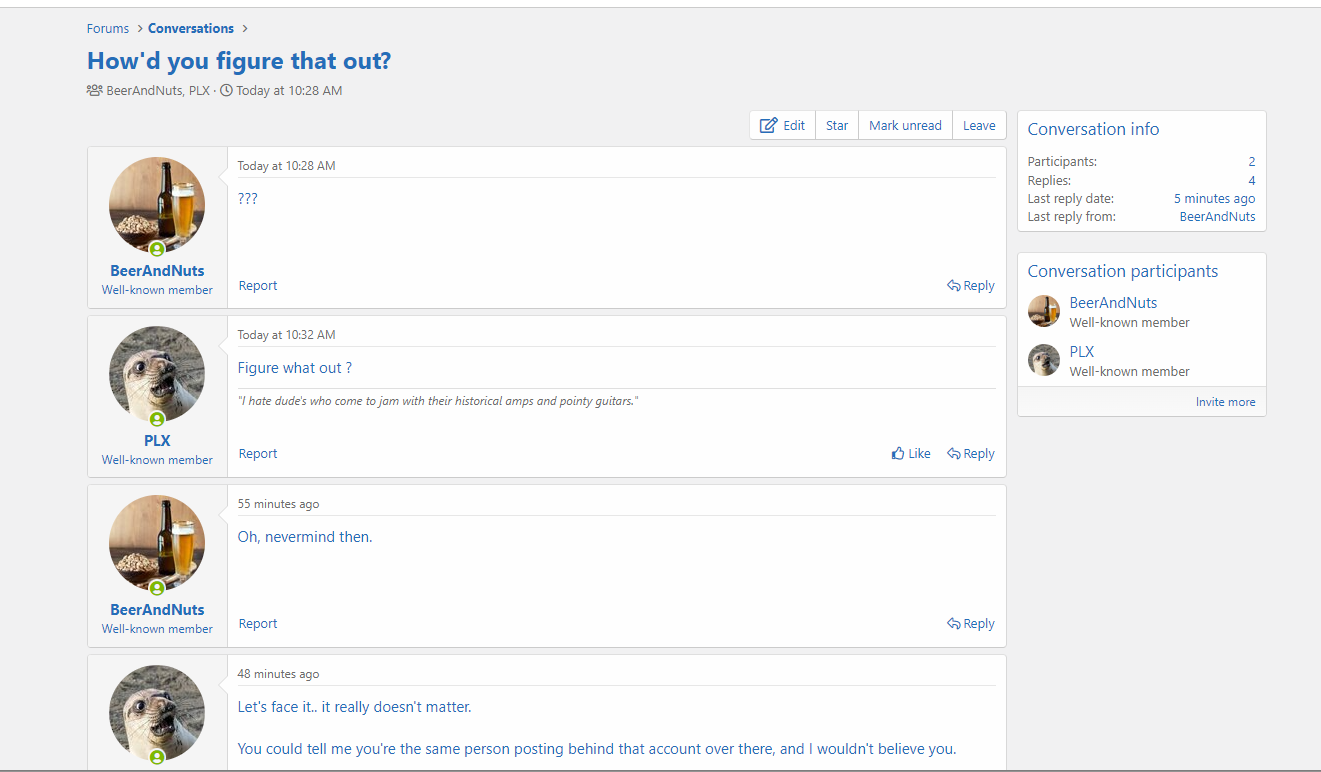
Task: Reply to 'Oh, nevermind then.' message
Action: click(971, 624)
